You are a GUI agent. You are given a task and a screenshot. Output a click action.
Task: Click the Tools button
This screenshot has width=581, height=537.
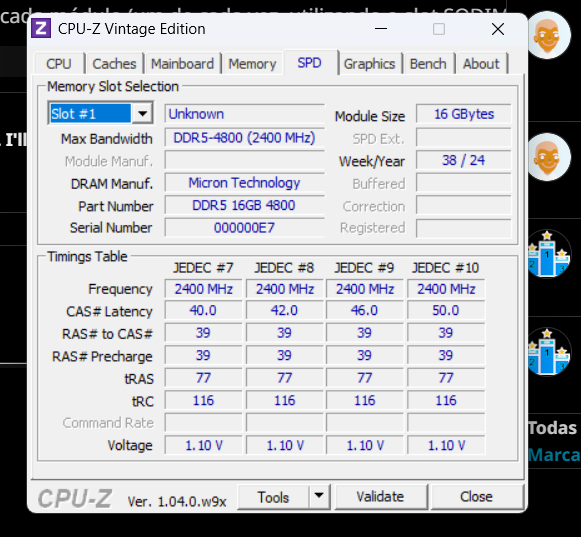(273, 497)
